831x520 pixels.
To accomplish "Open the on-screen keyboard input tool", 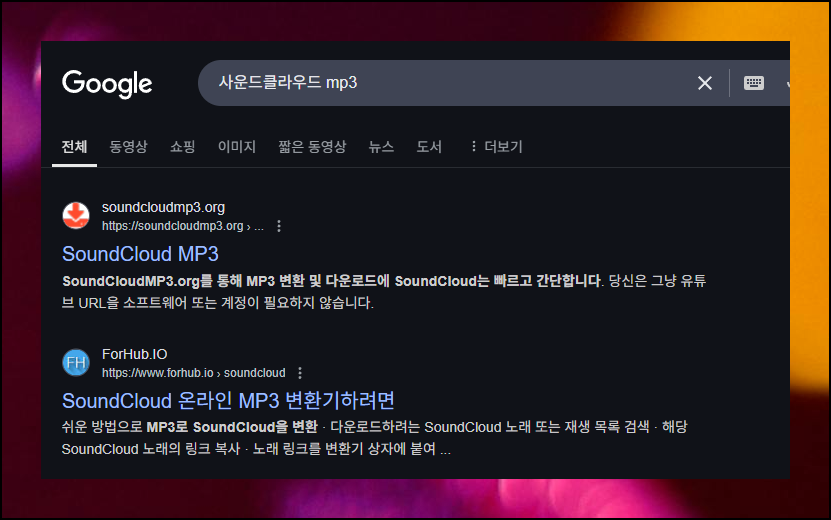I will point(753,83).
